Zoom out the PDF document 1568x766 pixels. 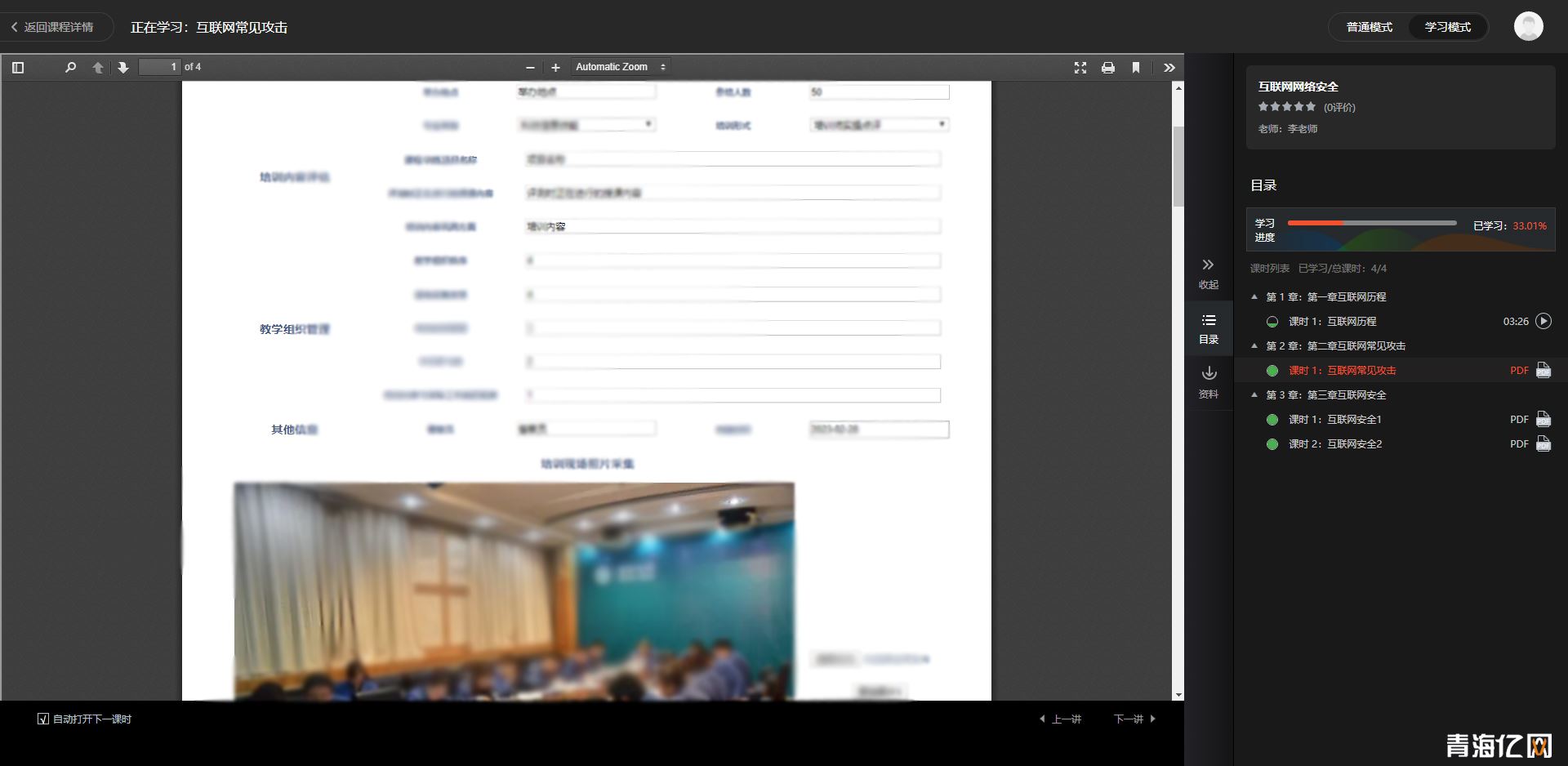[530, 68]
